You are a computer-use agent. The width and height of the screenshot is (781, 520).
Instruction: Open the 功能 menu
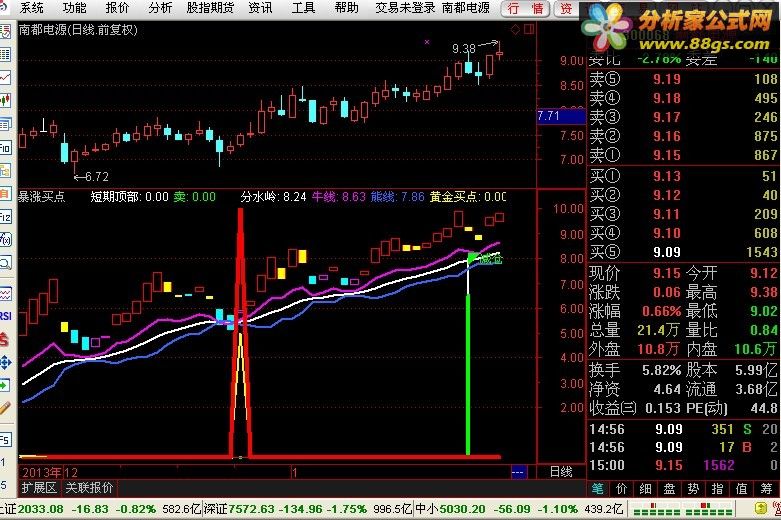click(x=75, y=7)
